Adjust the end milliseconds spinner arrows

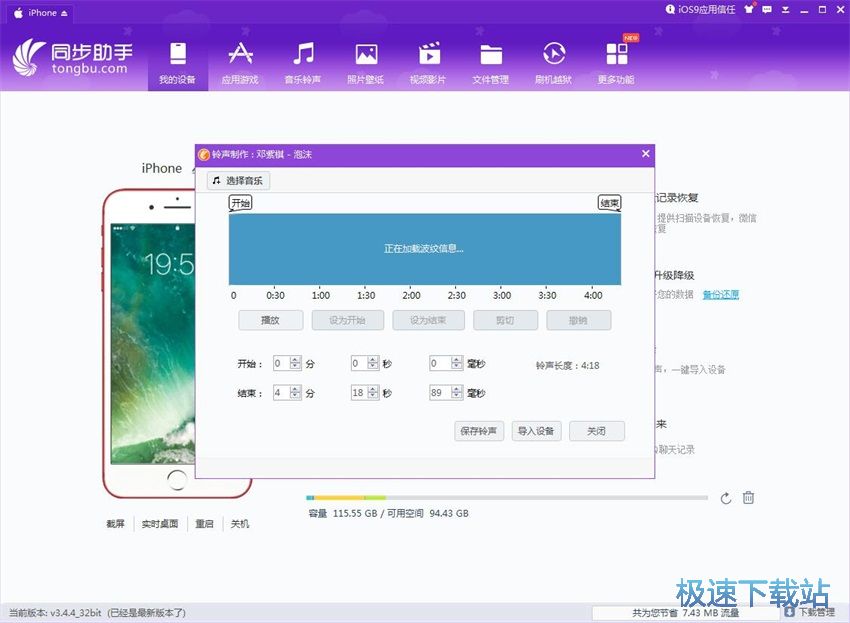457,393
